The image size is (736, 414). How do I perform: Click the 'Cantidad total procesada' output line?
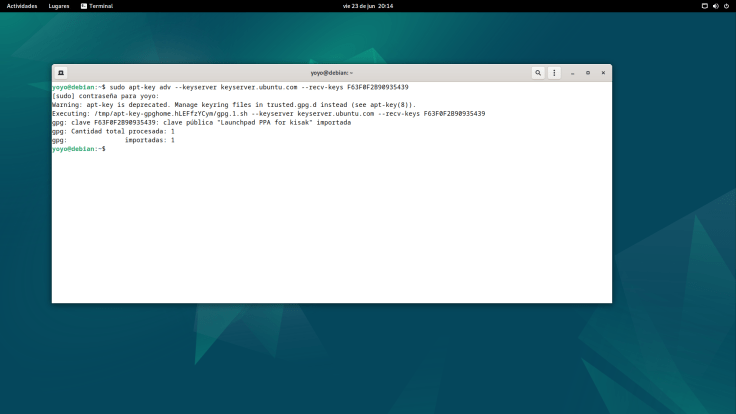click(x=113, y=131)
